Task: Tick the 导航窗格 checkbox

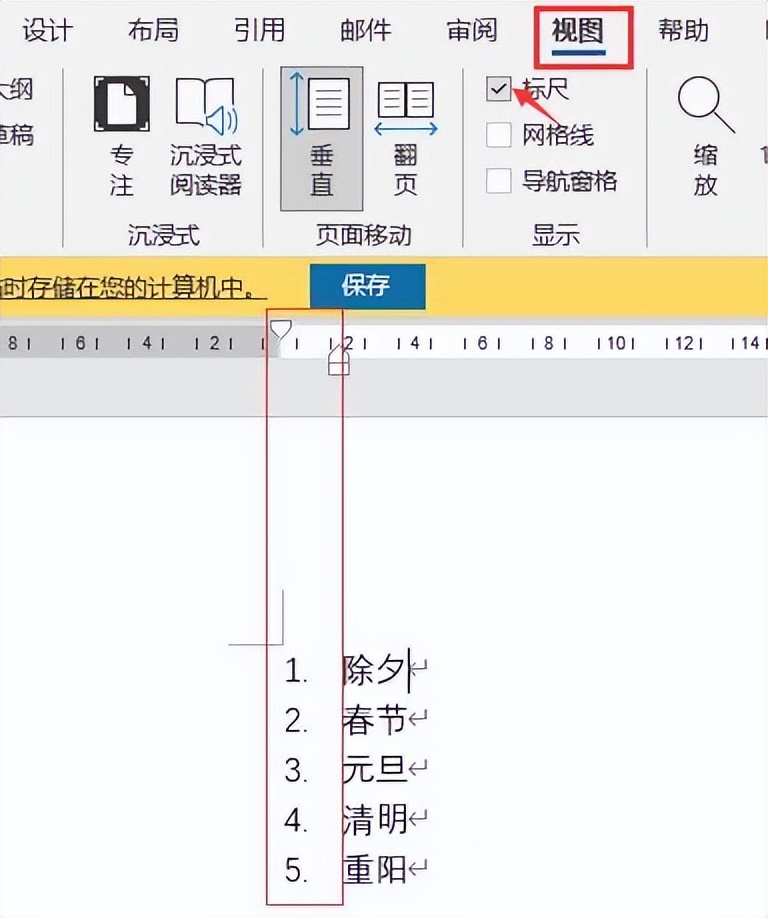Action: [498, 181]
